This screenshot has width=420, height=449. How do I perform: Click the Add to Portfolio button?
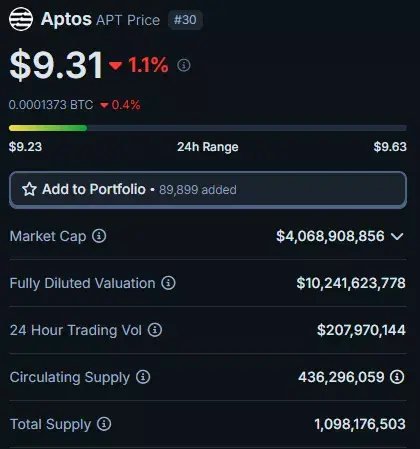tap(208, 190)
